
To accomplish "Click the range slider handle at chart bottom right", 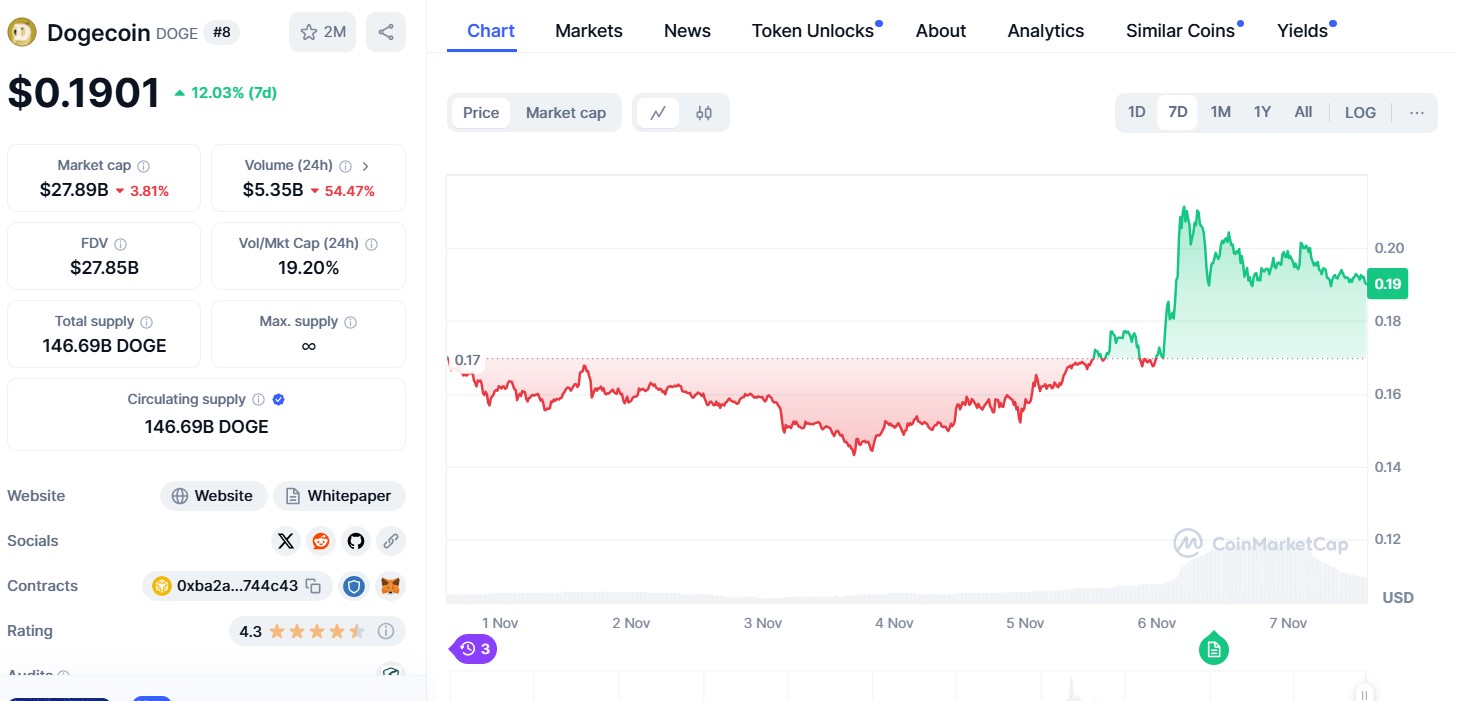I will [x=1364, y=694].
